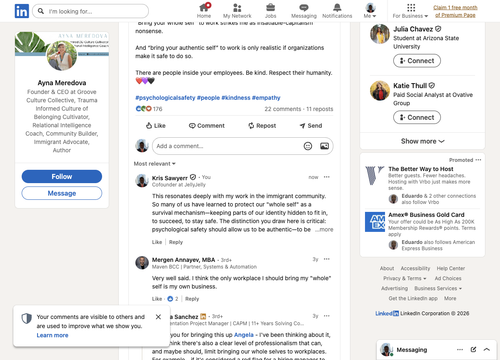This screenshot has height=360, width=500.
Task: Open options for Kris Sawyerr's comment
Action: tap(327, 177)
